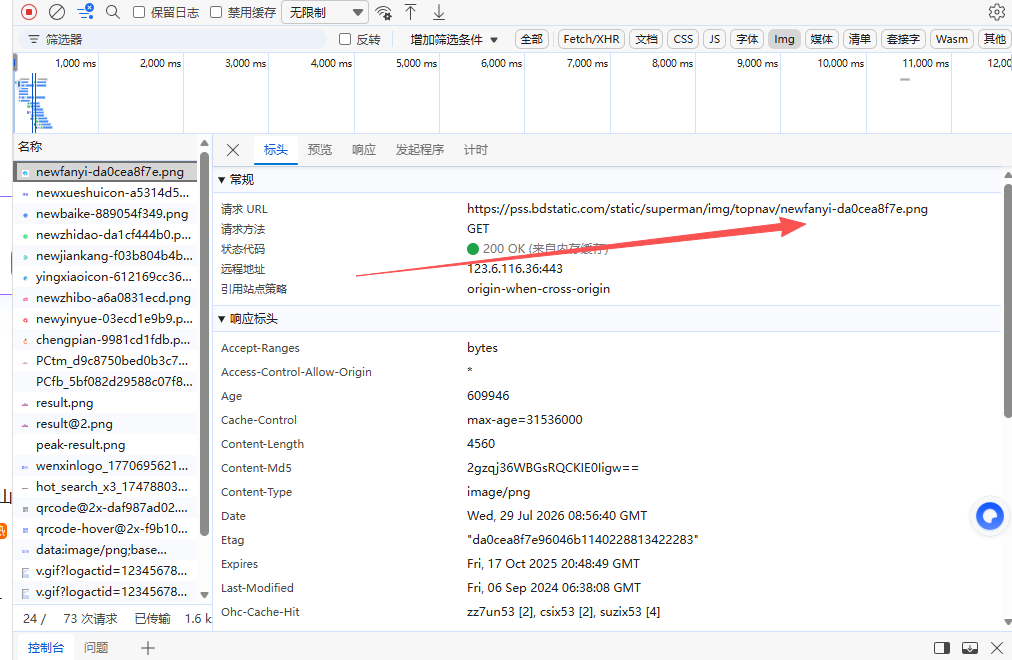Close the bottom drawer
This screenshot has width=1012, height=660.
pos(997,648)
